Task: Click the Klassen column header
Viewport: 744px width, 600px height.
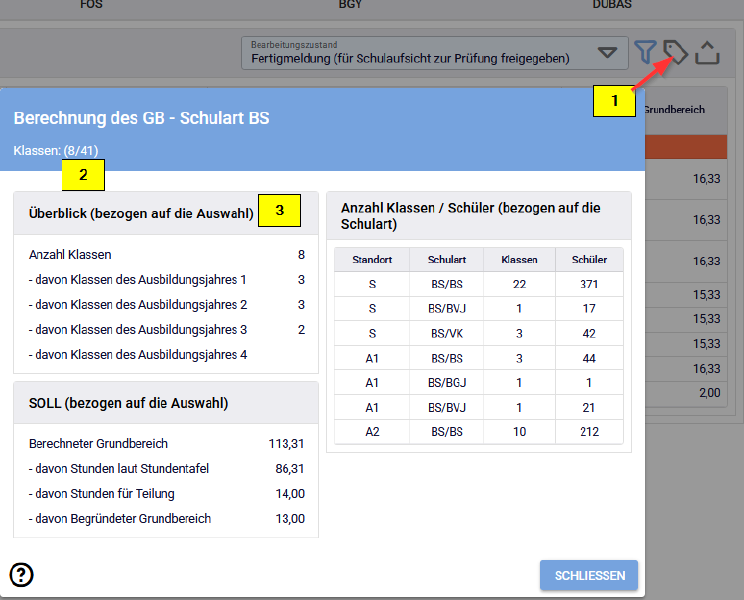Action: coord(519,259)
